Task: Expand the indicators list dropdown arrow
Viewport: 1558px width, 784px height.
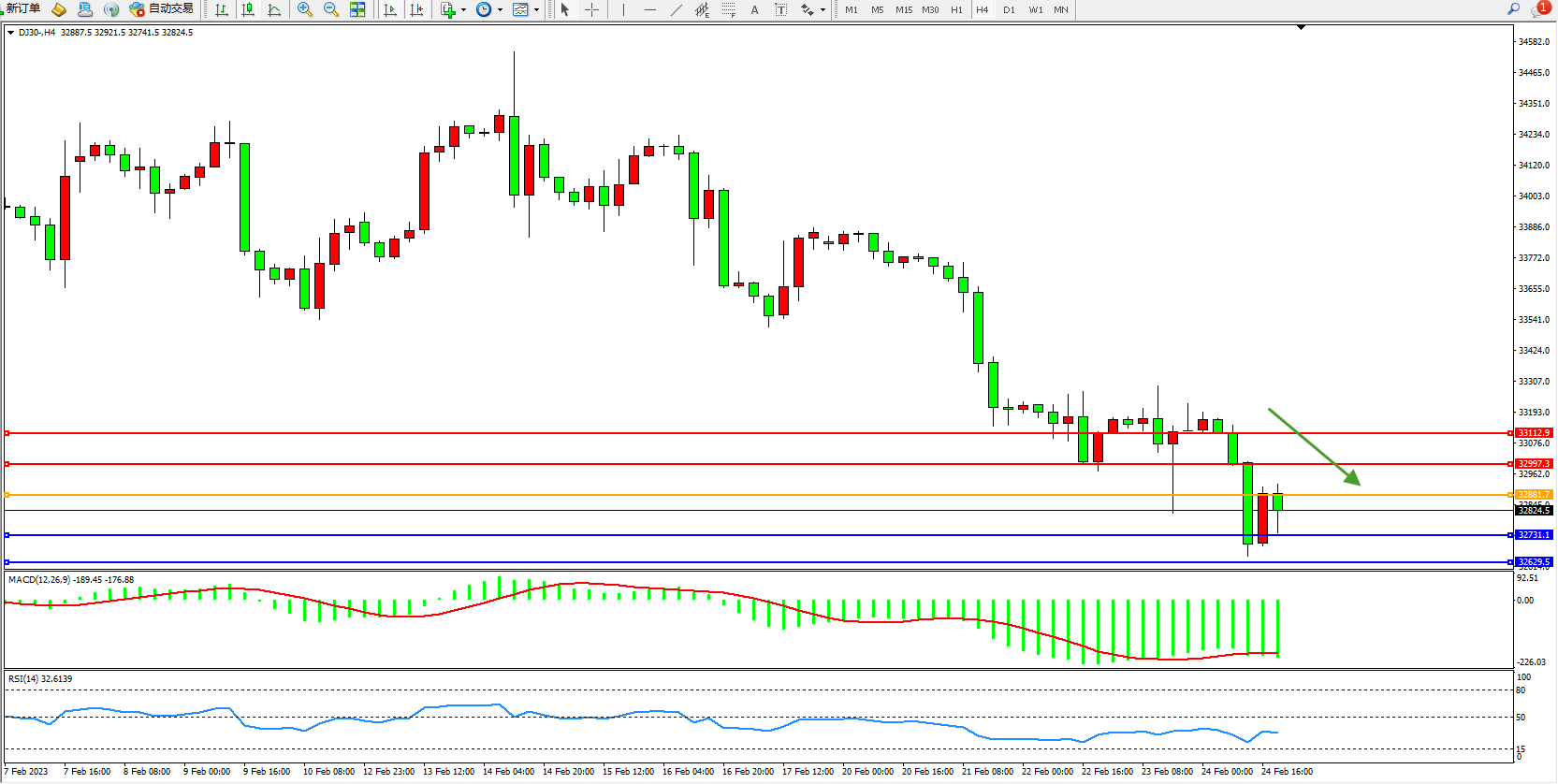Action: (463, 10)
